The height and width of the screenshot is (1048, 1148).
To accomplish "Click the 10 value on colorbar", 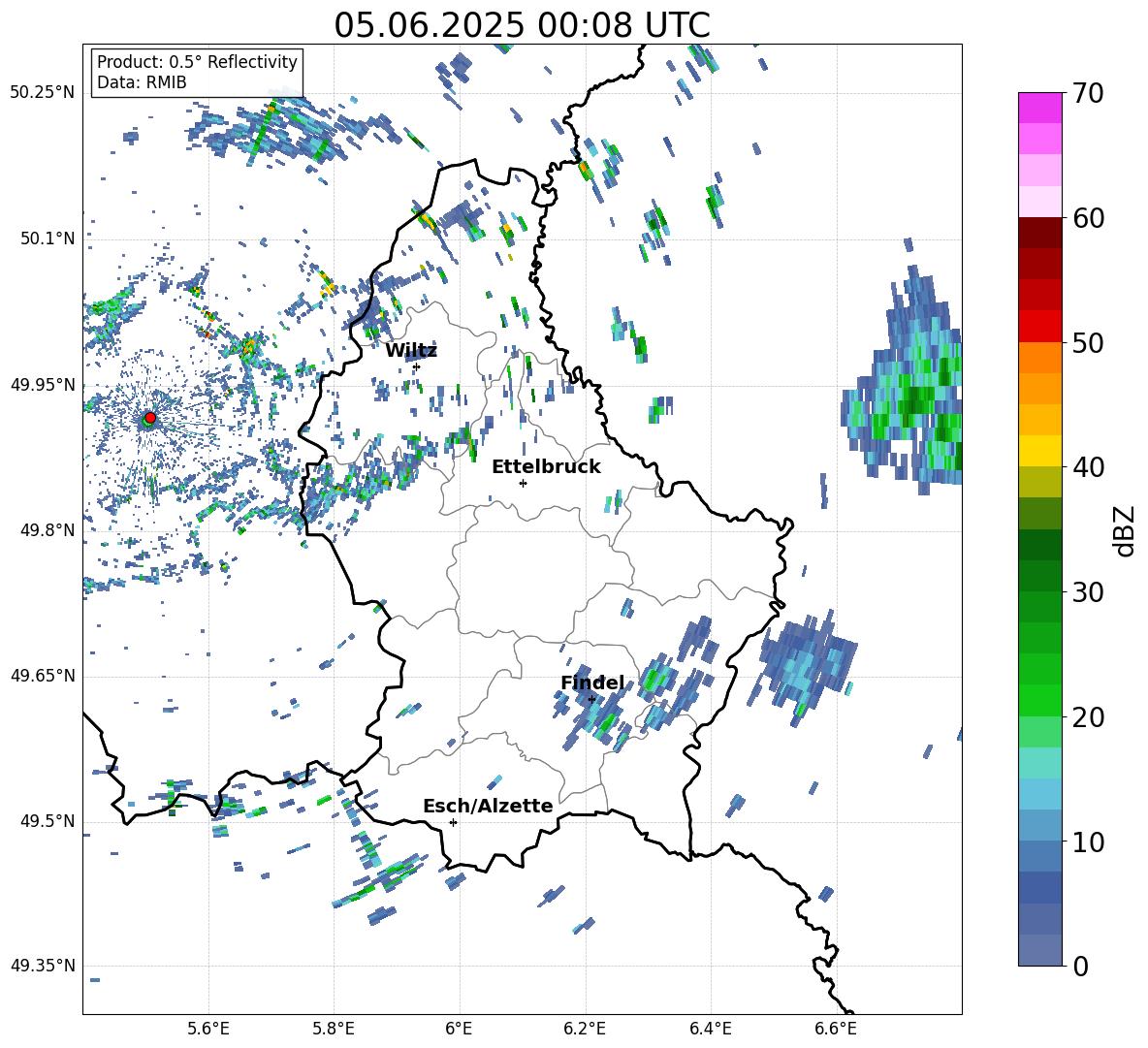I will tap(1088, 842).
